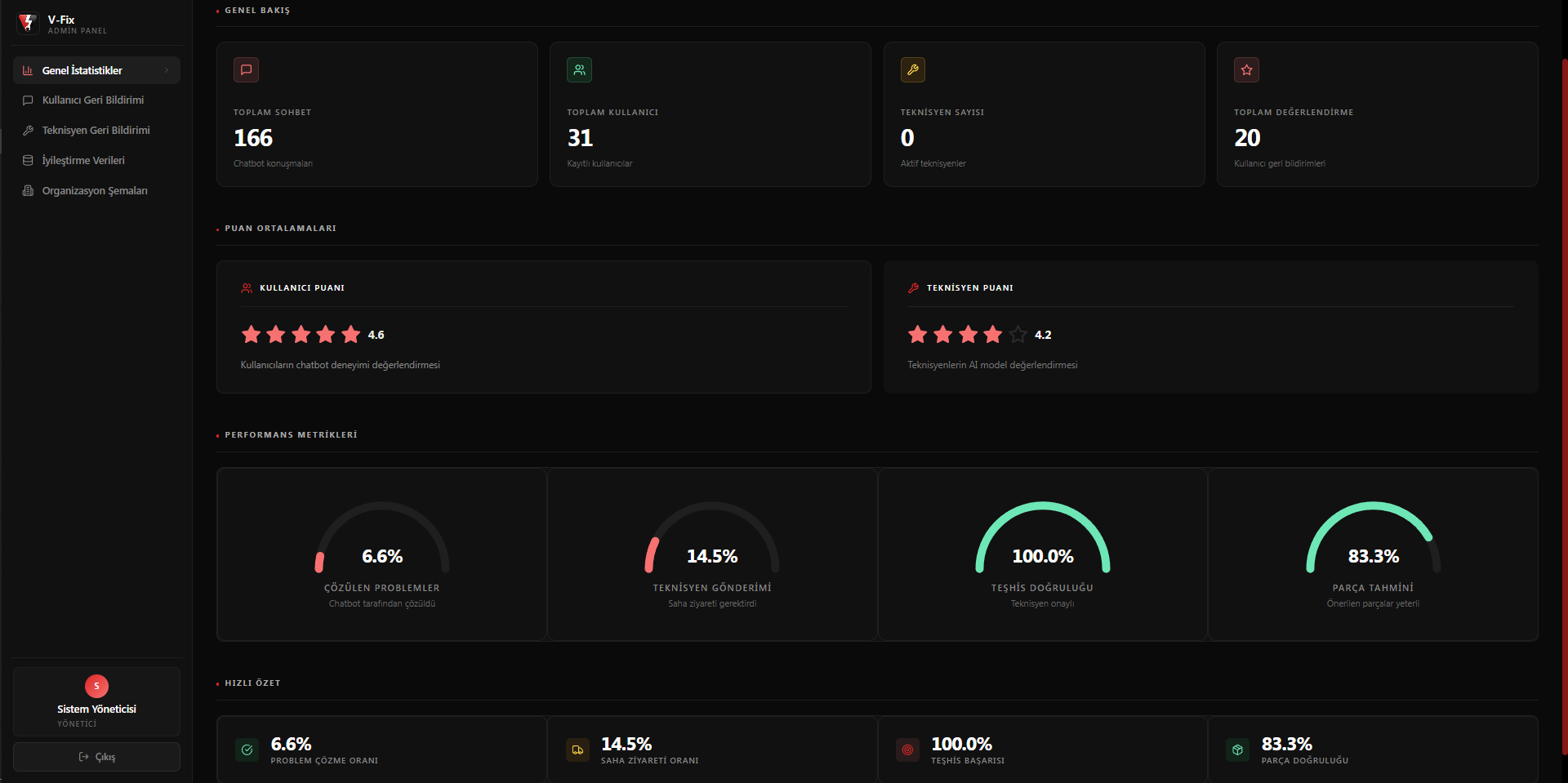Click the Toplam Kullanıcı users icon

pyautogui.click(x=579, y=69)
